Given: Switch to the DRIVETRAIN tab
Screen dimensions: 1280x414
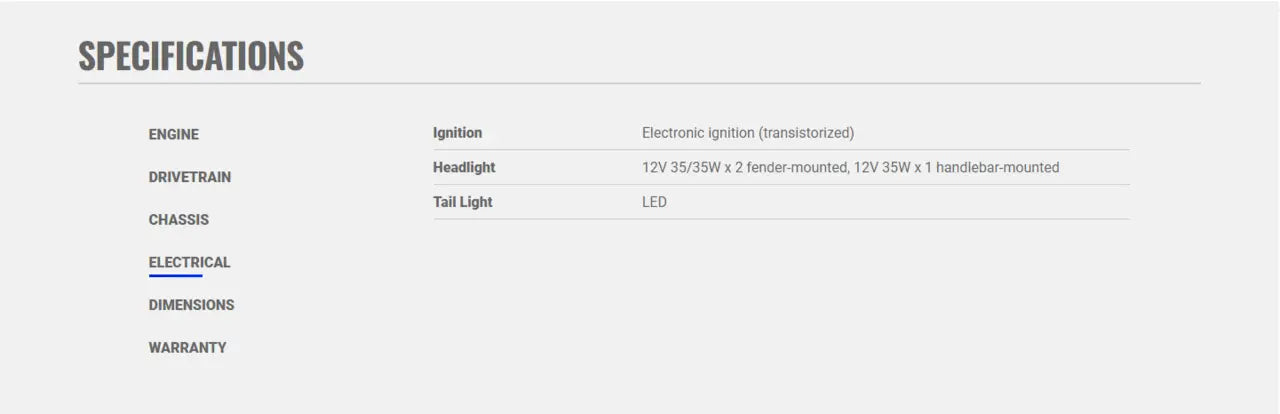Looking at the screenshot, I should (x=189, y=177).
